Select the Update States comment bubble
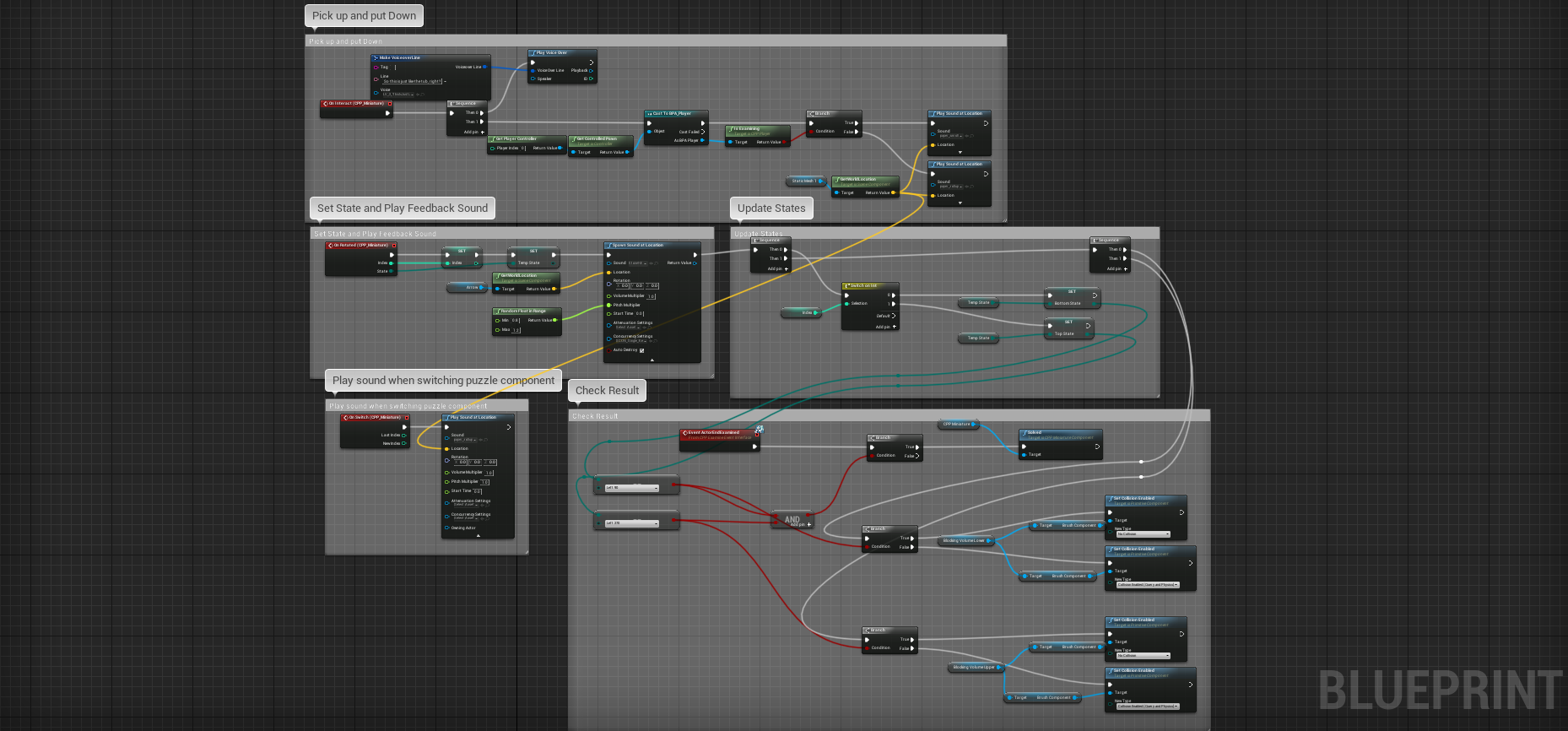 770,208
